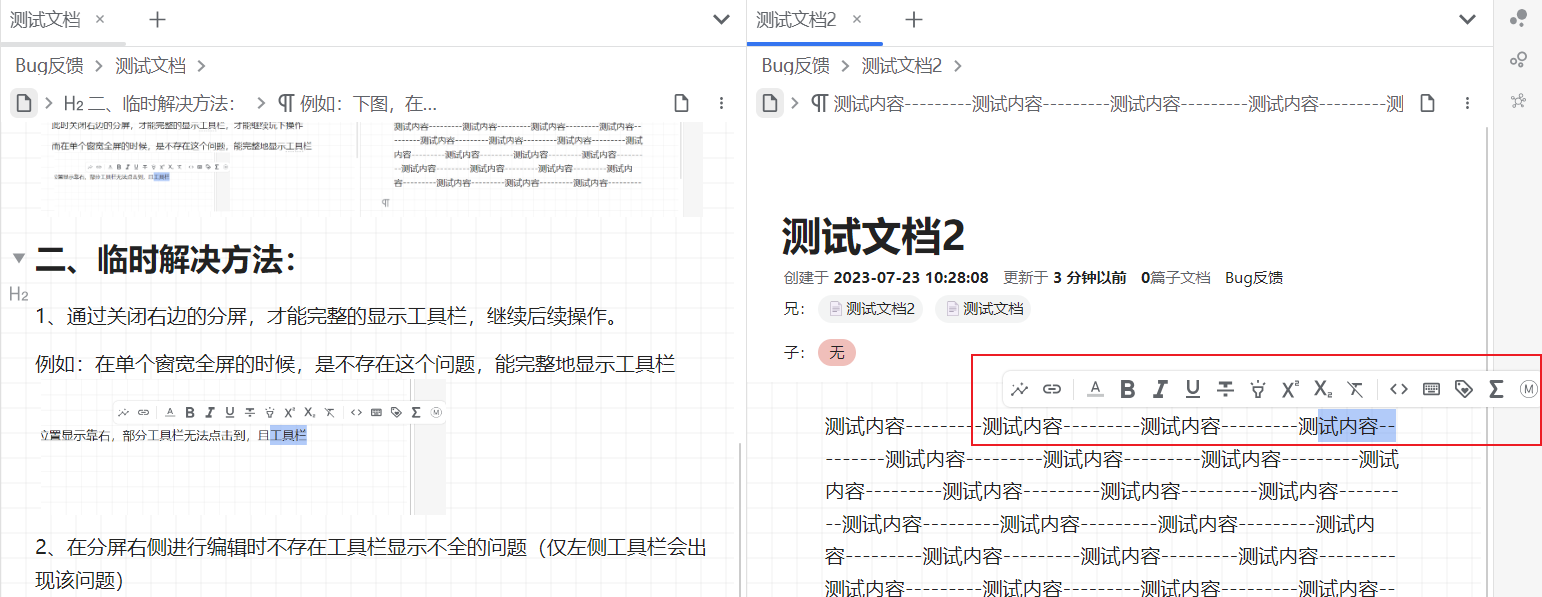Image resolution: width=1542 pixels, height=597 pixels.
Task: Apply italic formatting in floating toolbar
Action: point(1160,389)
